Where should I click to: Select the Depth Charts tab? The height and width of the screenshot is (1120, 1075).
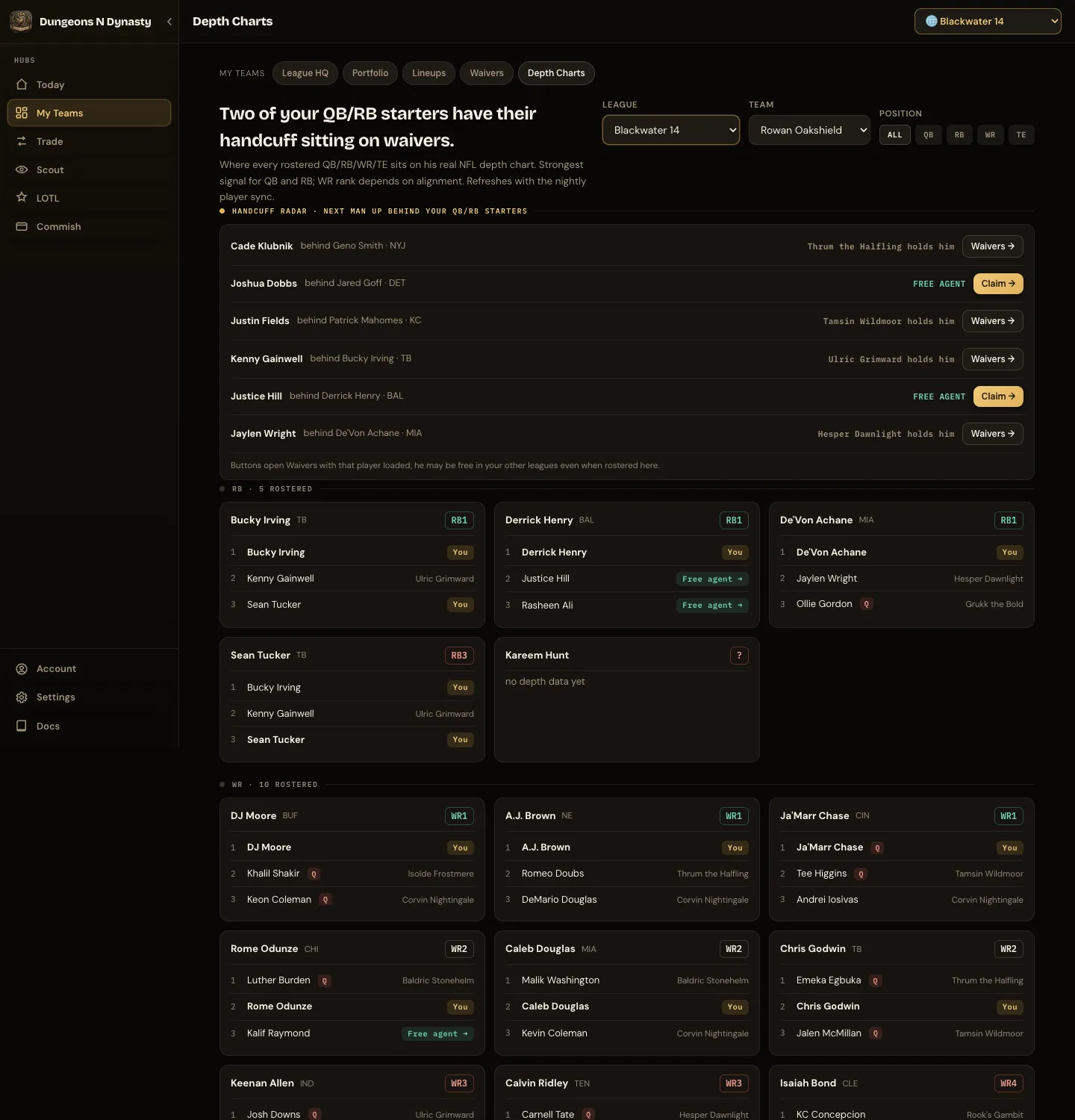556,73
